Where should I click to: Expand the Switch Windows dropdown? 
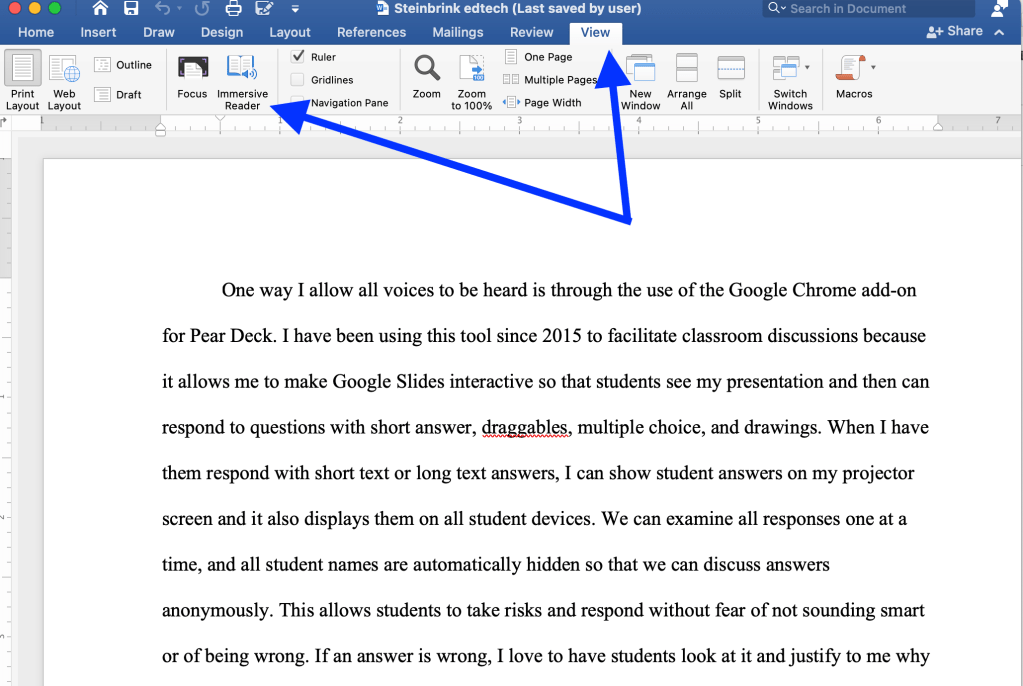point(806,69)
